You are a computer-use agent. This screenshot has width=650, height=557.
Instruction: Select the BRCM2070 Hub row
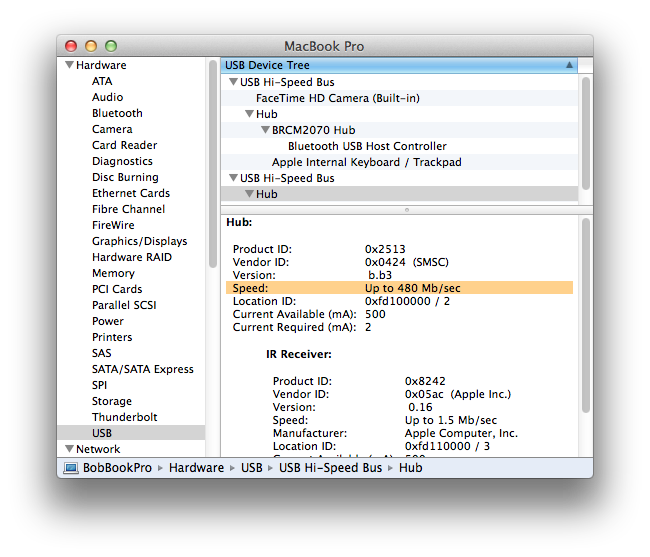pyautogui.click(x=399, y=130)
